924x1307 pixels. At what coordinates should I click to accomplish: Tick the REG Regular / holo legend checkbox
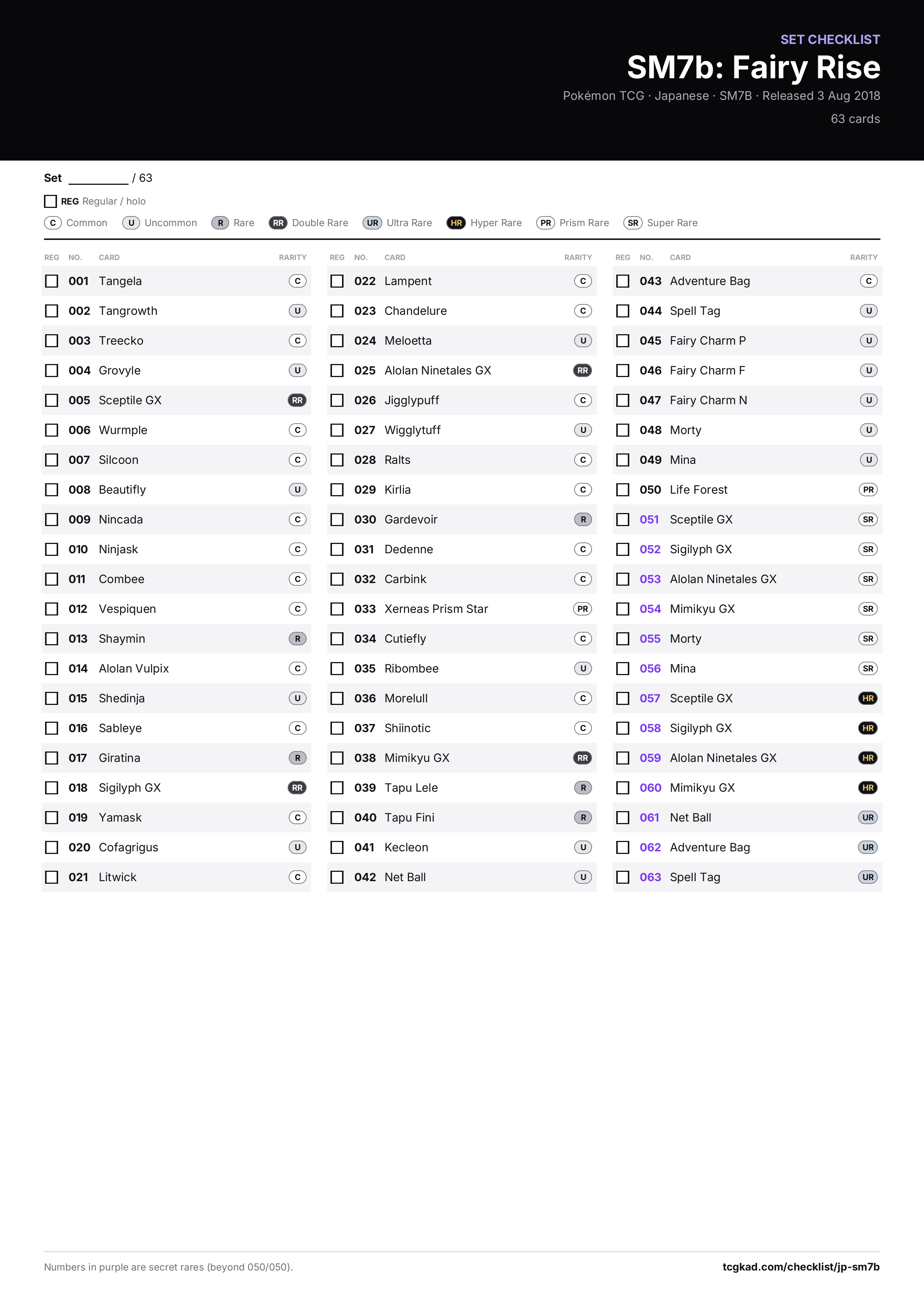[x=50, y=201]
